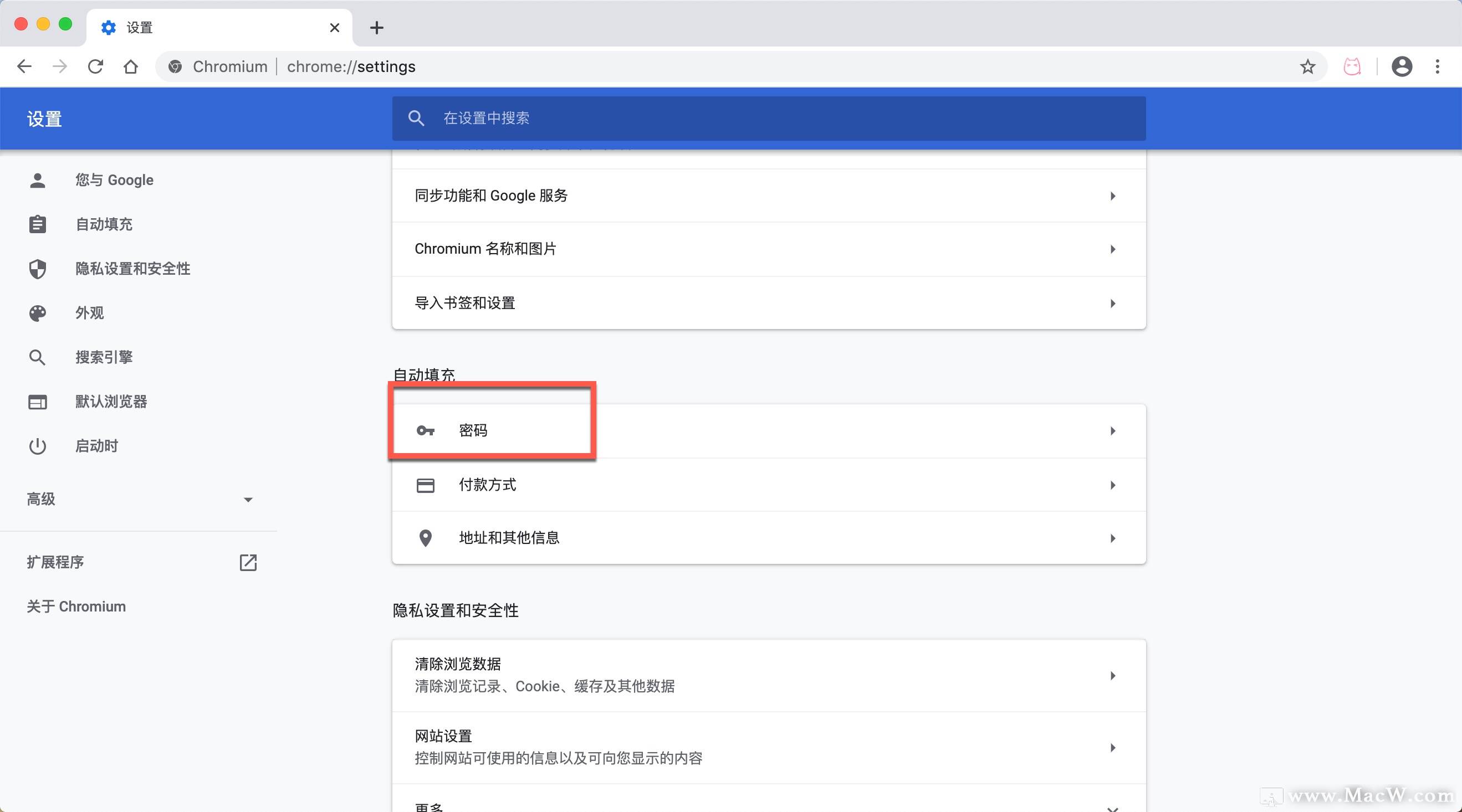Bookmark this page with the star icon
Screen dimensions: 1462x812
pyautogui.click(x=1307, y=66)
